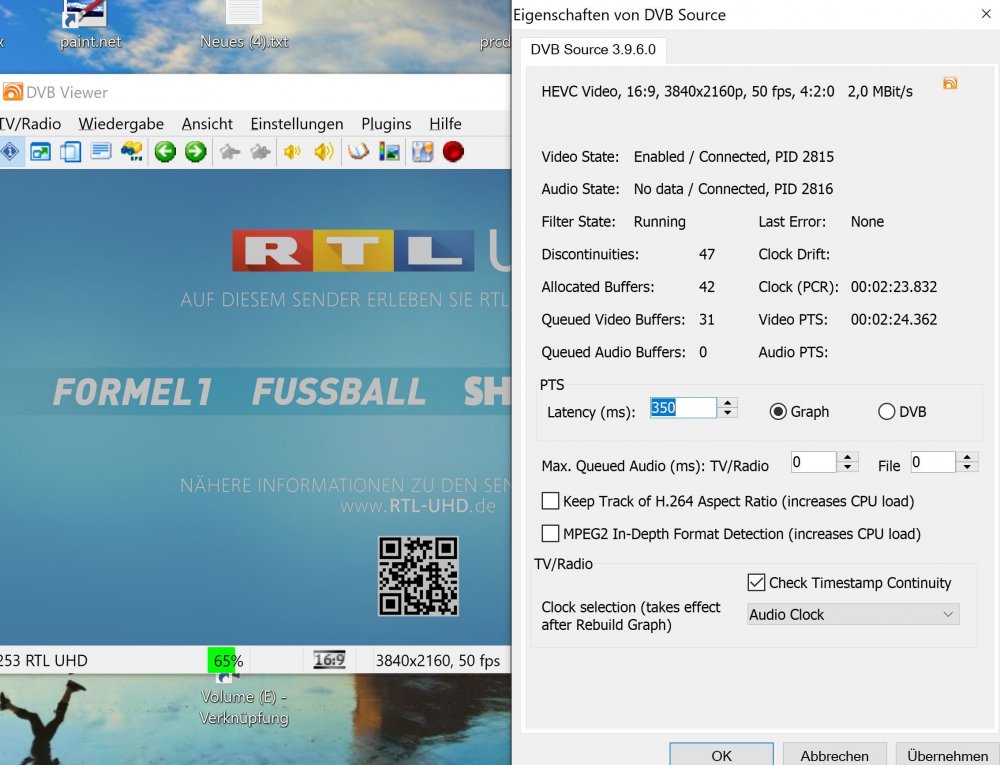1000x765 pixels.
Task: Open the Einstellungen menu
Action: coord(297,124)
